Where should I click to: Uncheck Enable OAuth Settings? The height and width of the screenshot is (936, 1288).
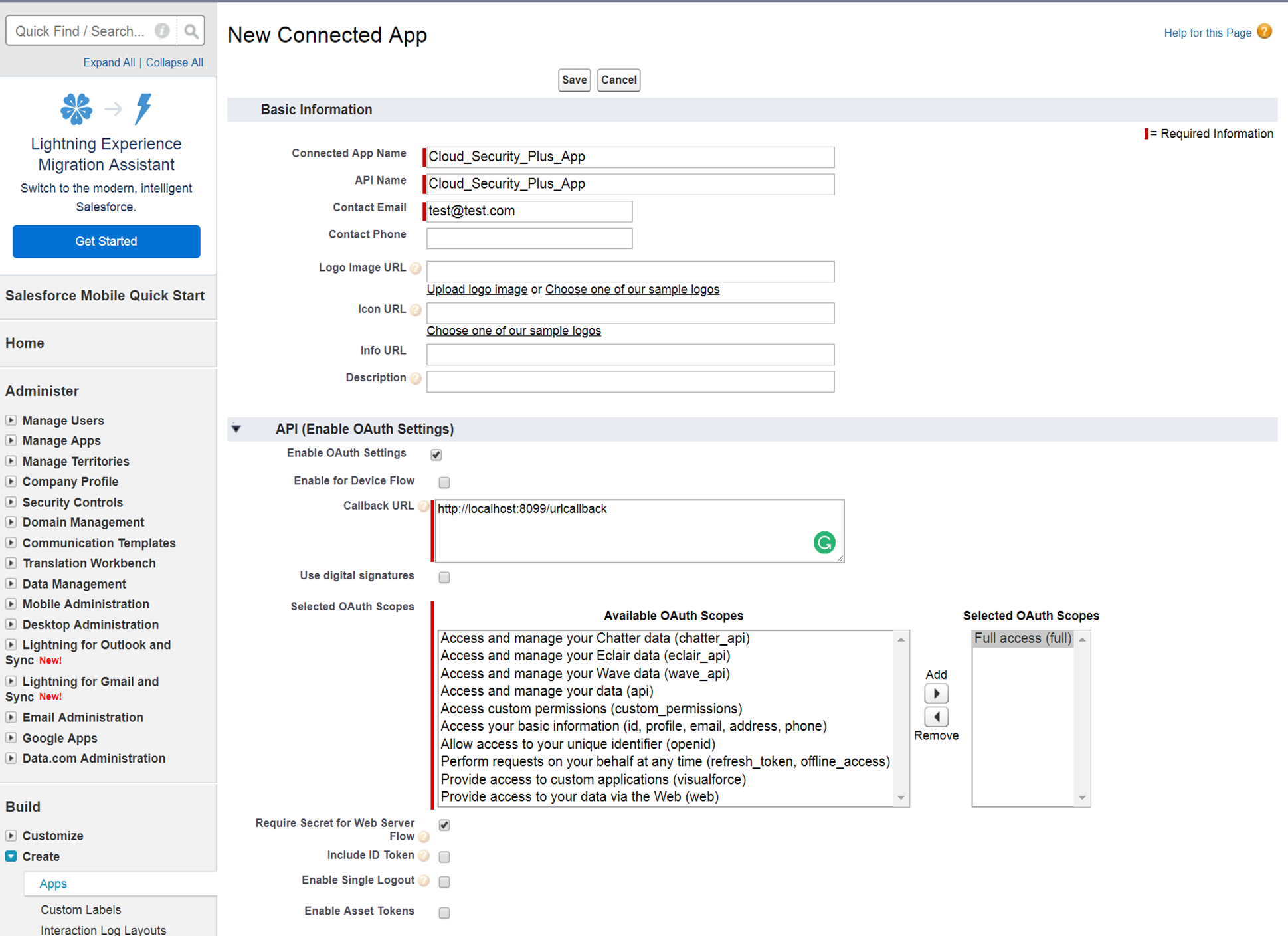click(436, 454)
